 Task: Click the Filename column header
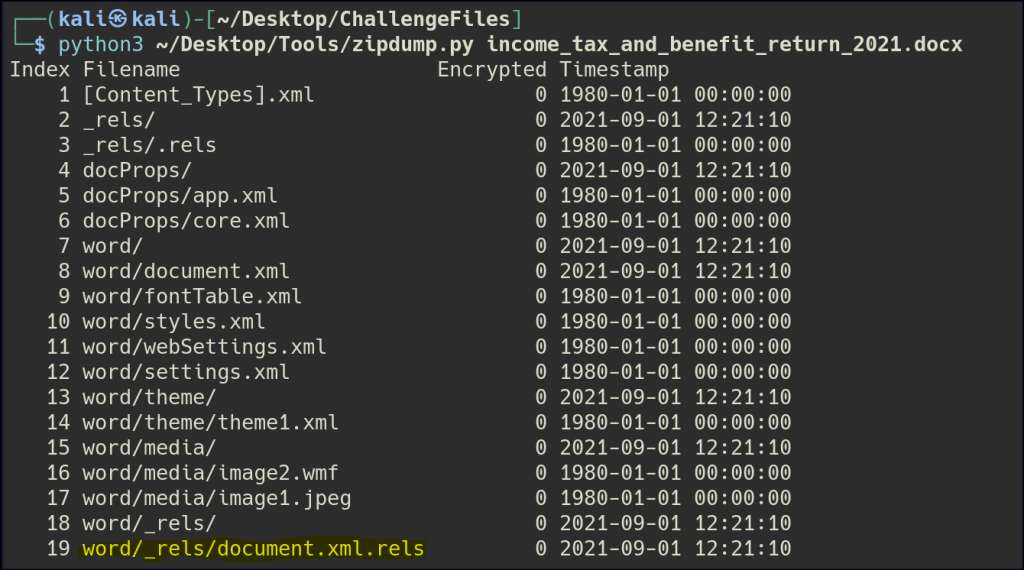[131, 70]
